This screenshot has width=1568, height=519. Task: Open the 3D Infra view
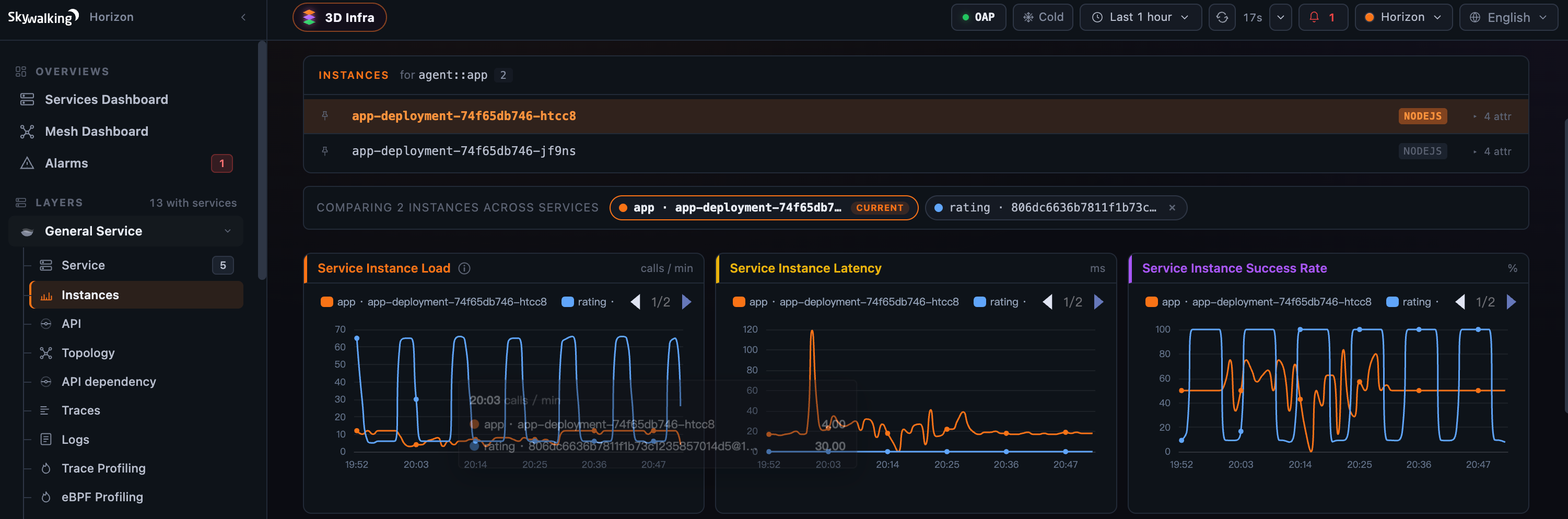click(x=340, y=17)
